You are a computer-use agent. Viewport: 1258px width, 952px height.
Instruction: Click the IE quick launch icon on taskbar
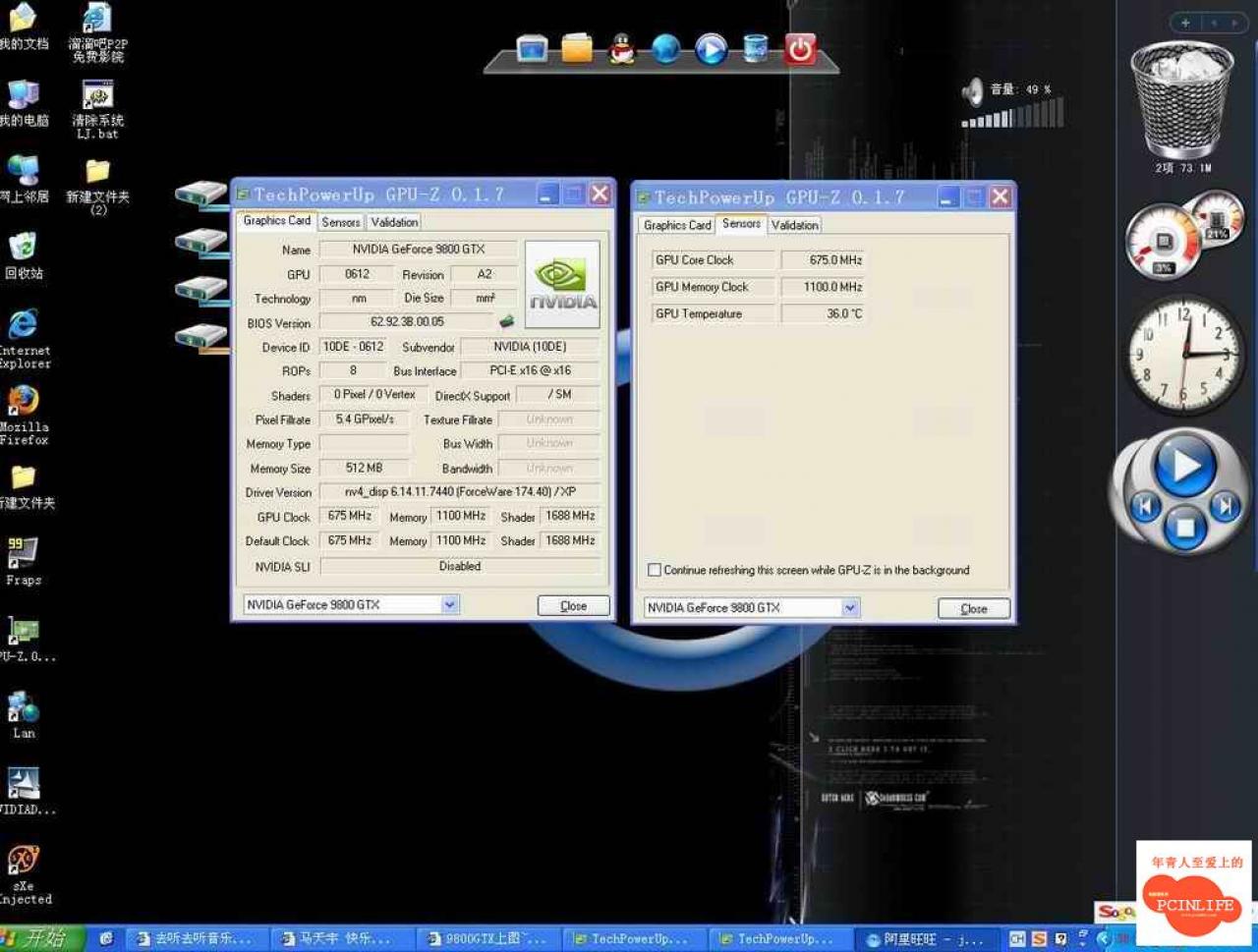[x=106, y=939]
